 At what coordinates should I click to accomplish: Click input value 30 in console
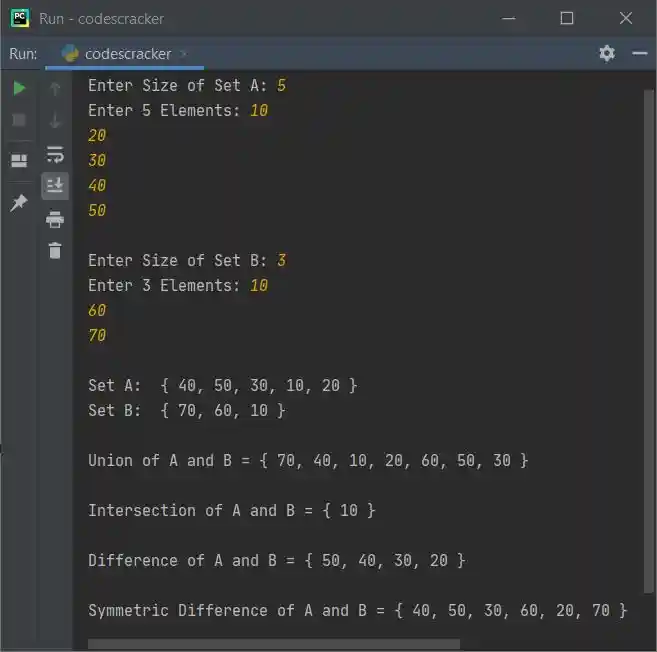pyautogui.click(x=97, y=160)
